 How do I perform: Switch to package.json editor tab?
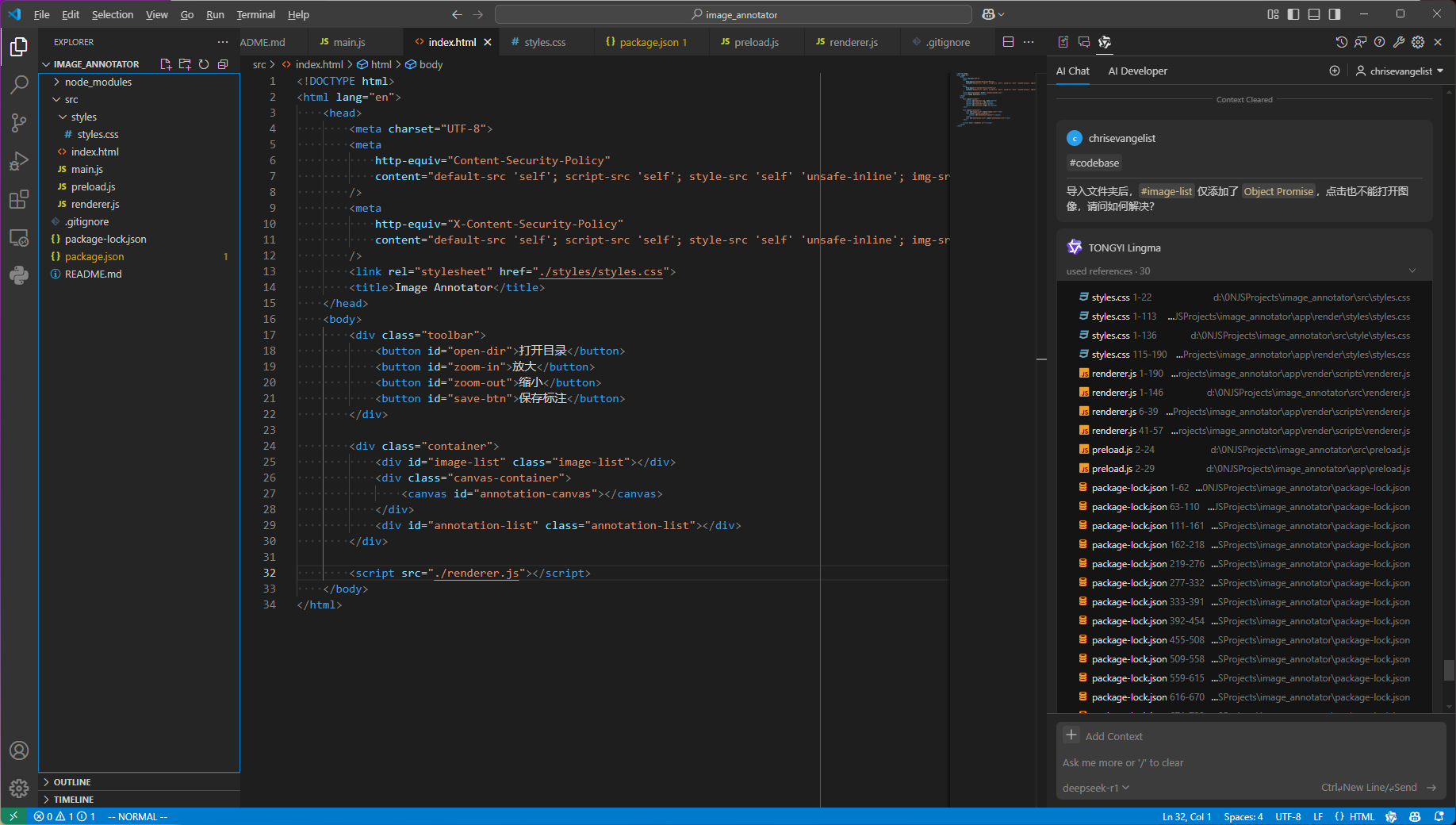649,42
